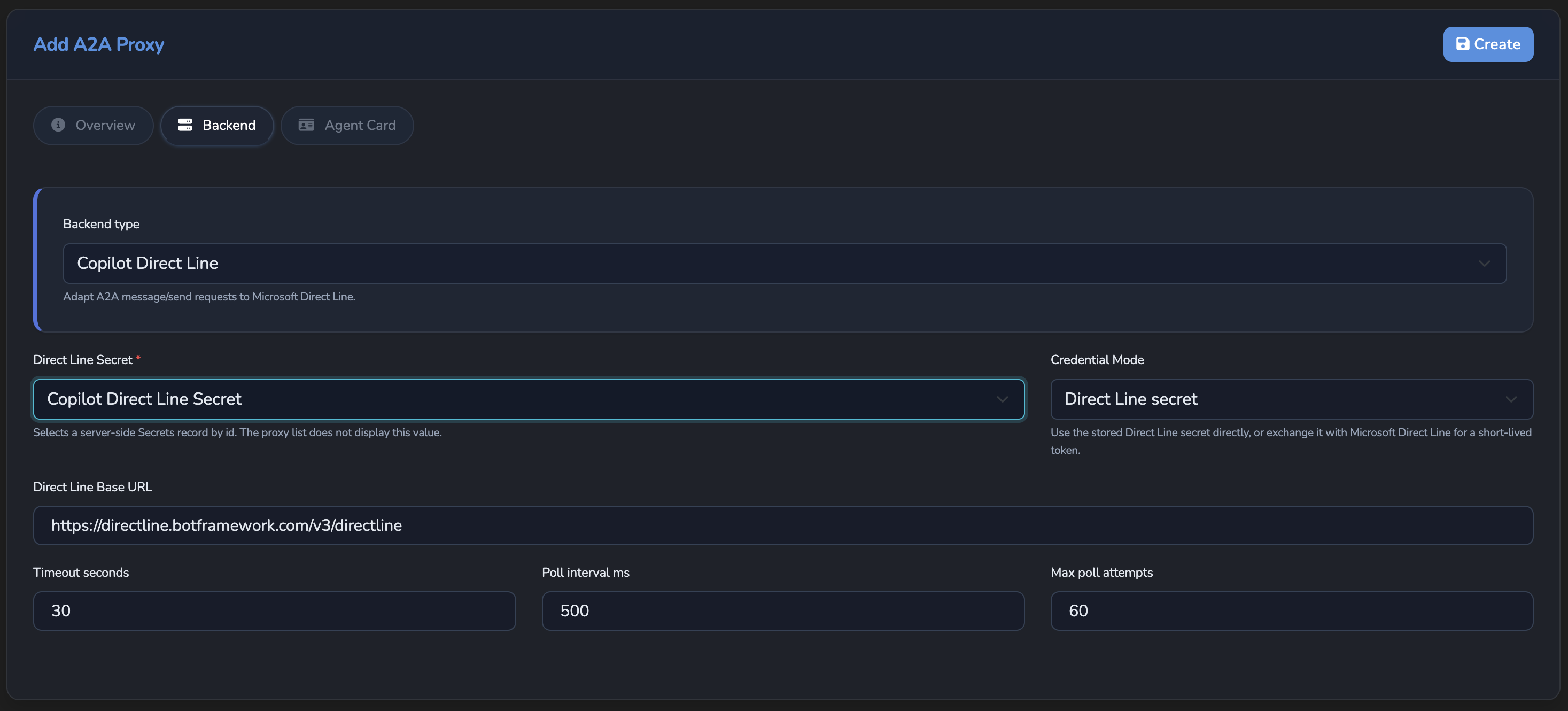
Task: Click the 'Use the stored Direct Line secret' hint
Action: [1291, 442]
